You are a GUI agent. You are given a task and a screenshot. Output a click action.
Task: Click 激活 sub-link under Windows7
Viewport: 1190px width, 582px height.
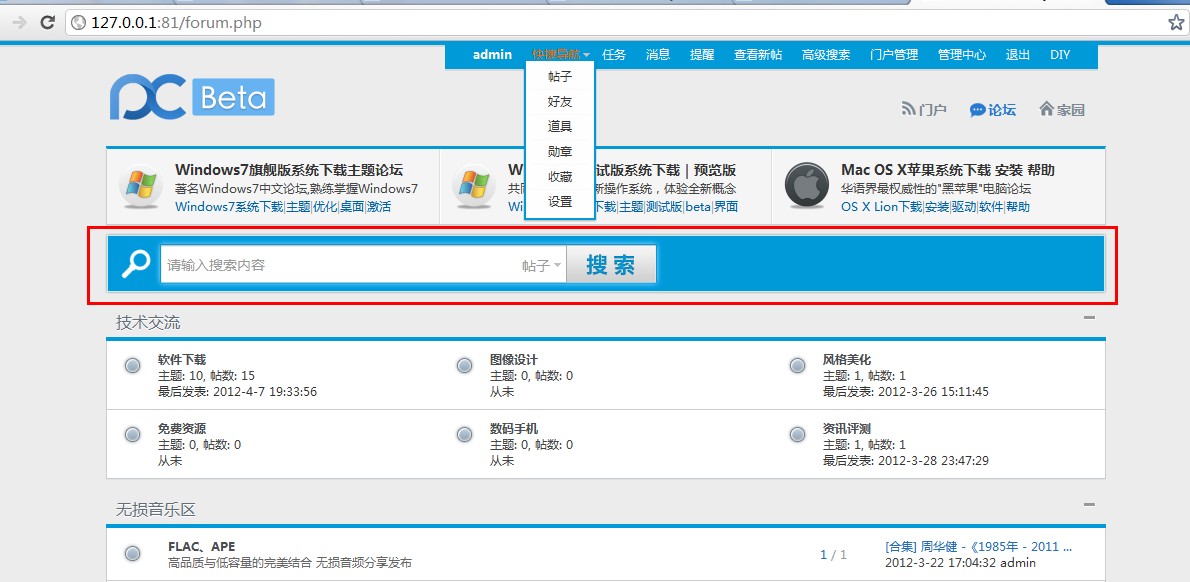(379, 206)
